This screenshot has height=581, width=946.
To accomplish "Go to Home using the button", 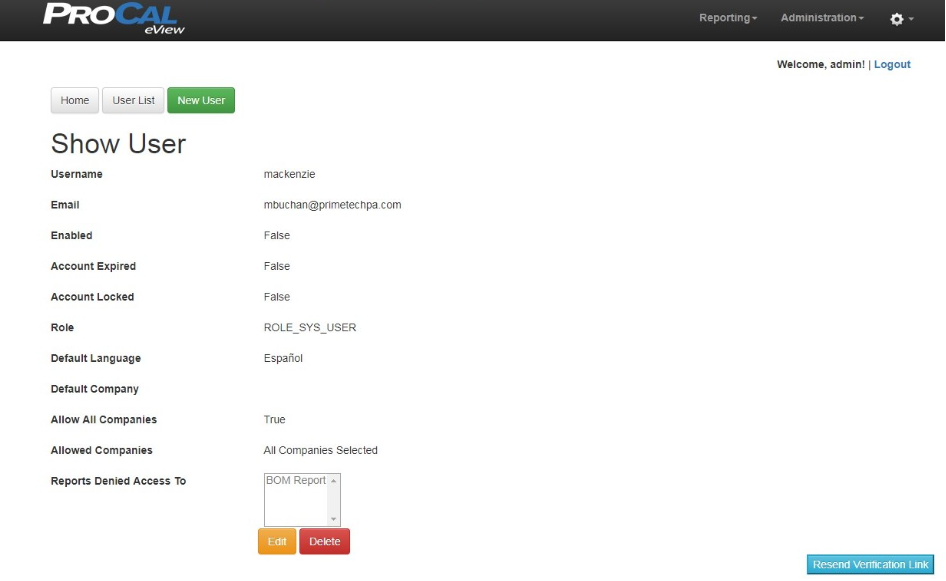I will (x=75, y=100).
